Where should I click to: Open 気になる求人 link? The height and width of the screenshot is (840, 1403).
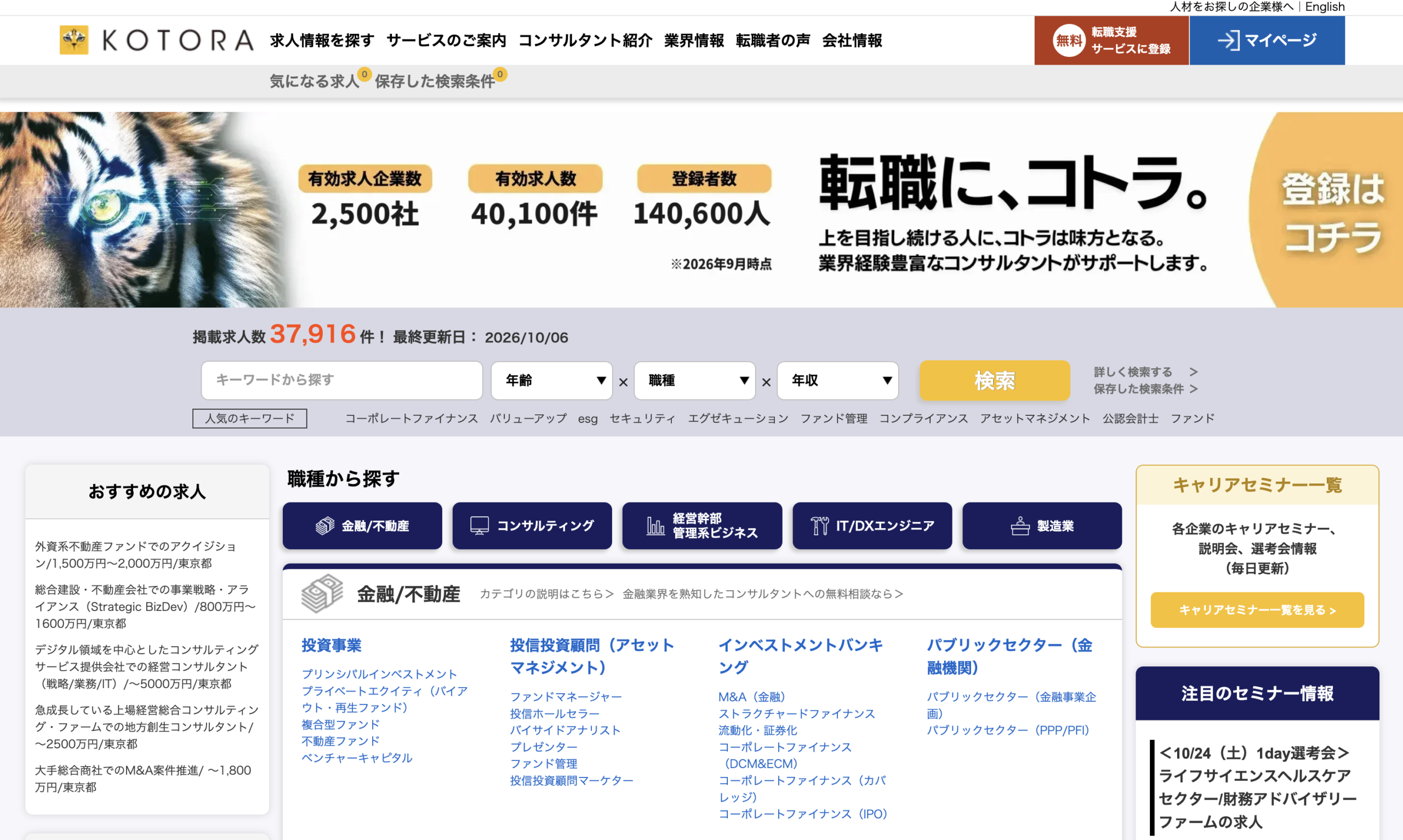[315, 81]
